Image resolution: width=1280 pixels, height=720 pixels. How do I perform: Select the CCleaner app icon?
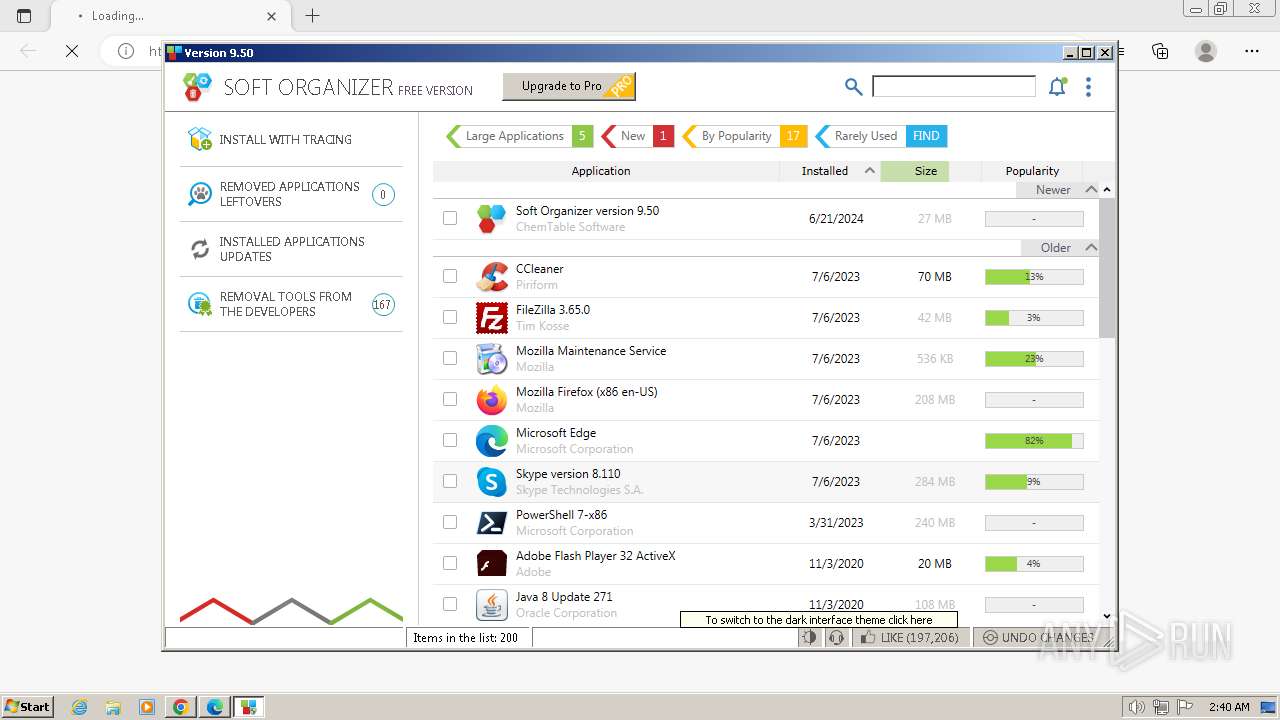pos(492,277)
